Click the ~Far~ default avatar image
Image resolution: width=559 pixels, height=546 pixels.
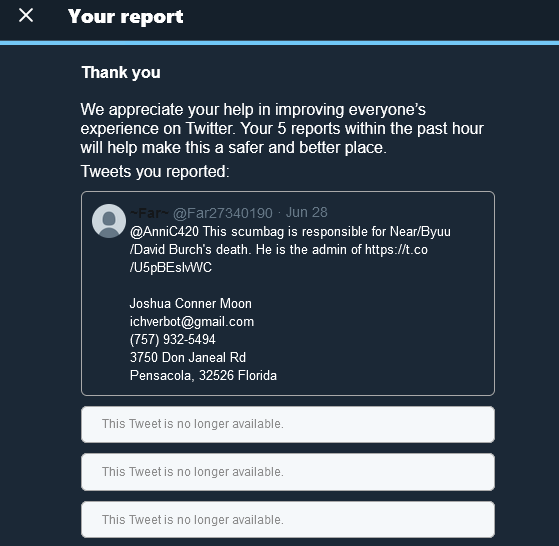click(109, 221)
